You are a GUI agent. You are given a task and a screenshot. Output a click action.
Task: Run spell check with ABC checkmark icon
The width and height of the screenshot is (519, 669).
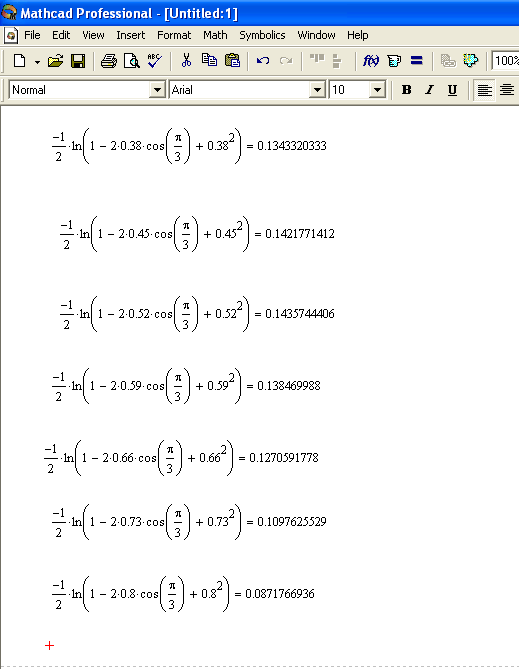click(x=154, y=61)
